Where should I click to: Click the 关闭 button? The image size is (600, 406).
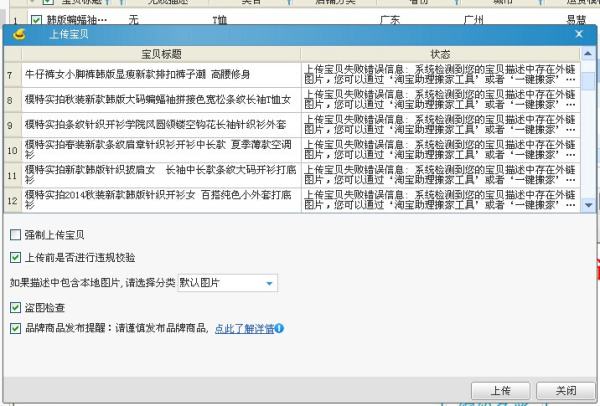[566, 391]
